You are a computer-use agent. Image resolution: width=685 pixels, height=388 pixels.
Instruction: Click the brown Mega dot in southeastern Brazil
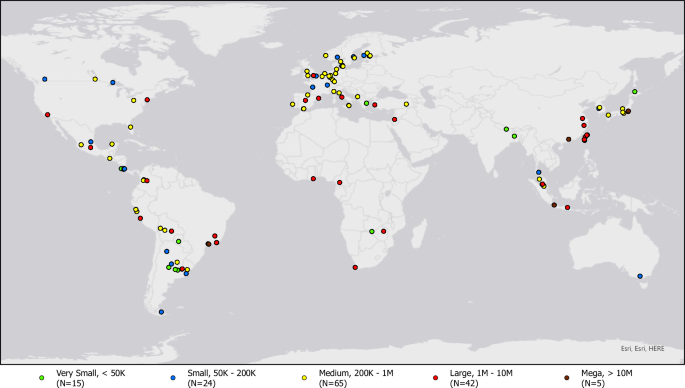(208, 244)
